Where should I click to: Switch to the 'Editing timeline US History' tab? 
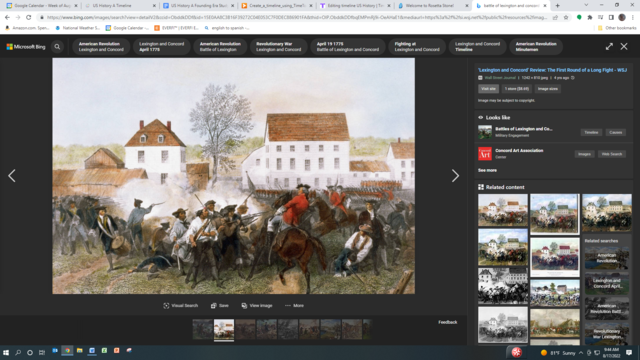[355, 6]
